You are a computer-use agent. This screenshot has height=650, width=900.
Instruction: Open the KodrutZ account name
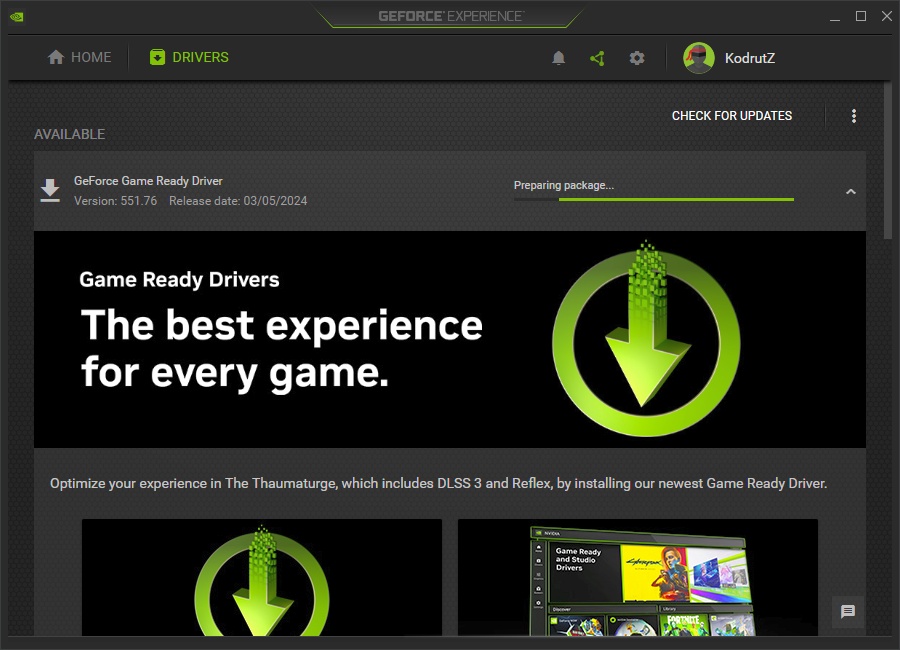tap(750, 58)
